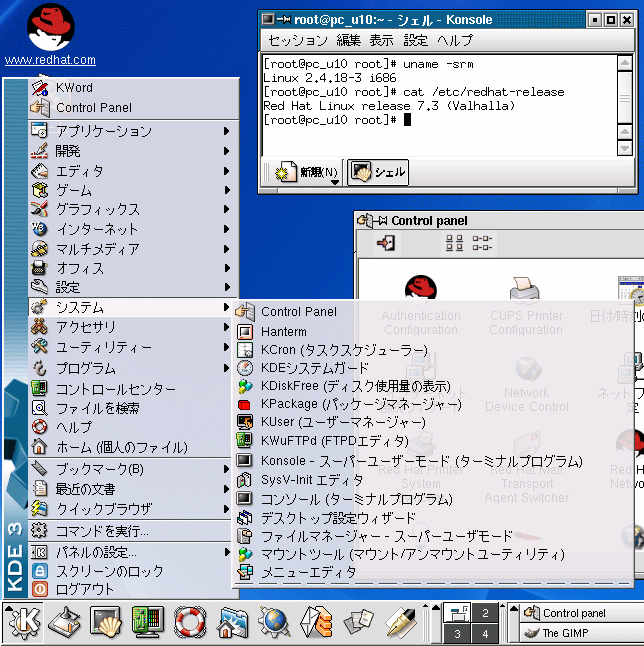Image resolution: width=644 pixels, height=646 pixels.
Task: Open メニューエディタ entry
Action: pyautogui.click(x=433, y=572)
